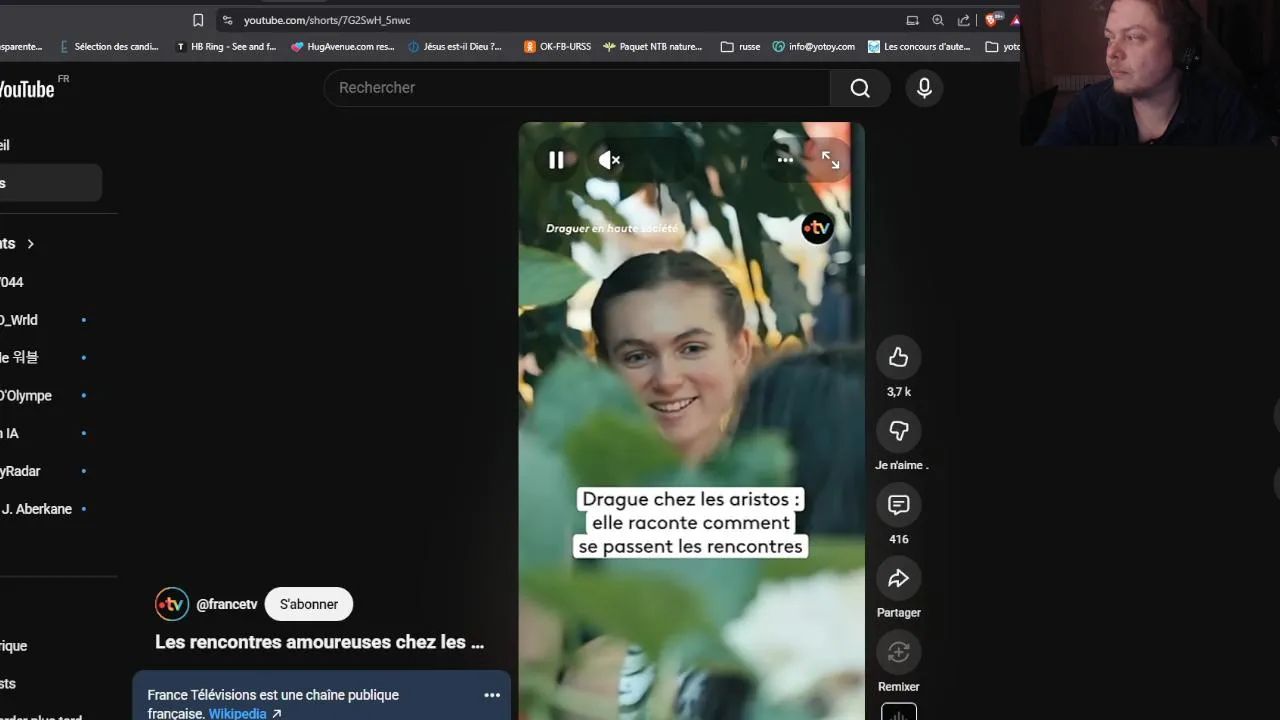Open the browser zoom icon in address bar
The image size is (1280, 720).
(938, 20)
